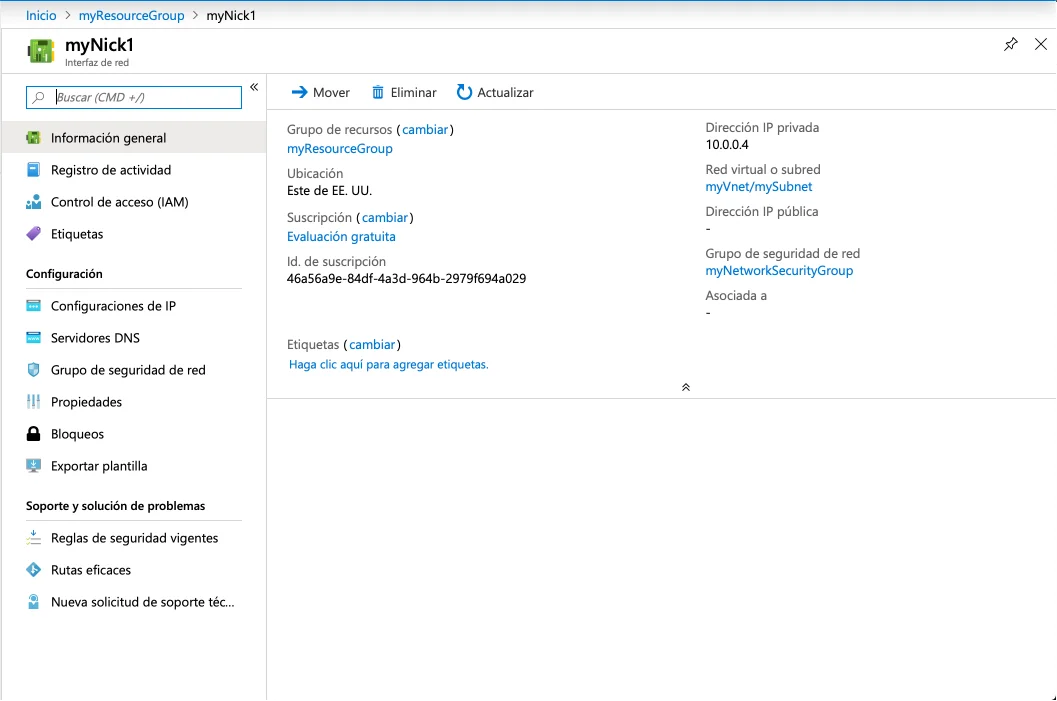
Task: Click cambiar next to Grupo de recursos
Action: coord(425,129)
